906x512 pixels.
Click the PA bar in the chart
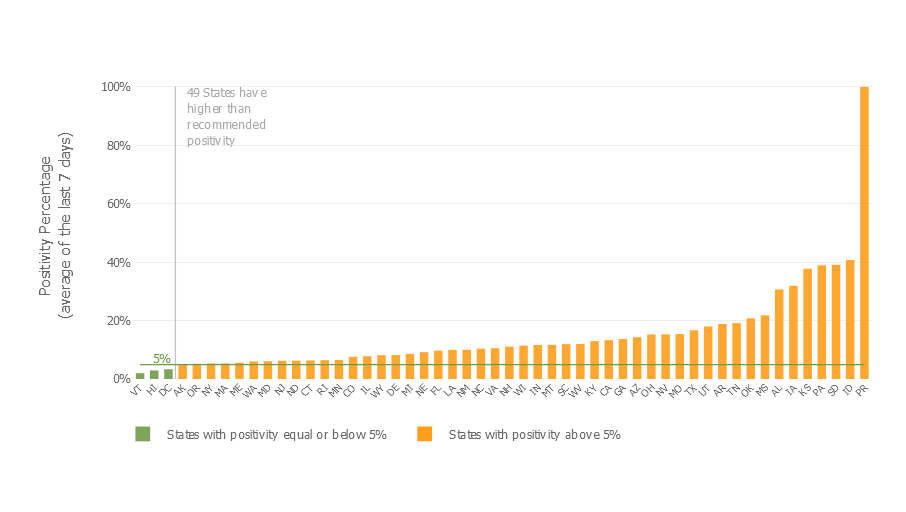pyautogui.click(x=822, y=321)
